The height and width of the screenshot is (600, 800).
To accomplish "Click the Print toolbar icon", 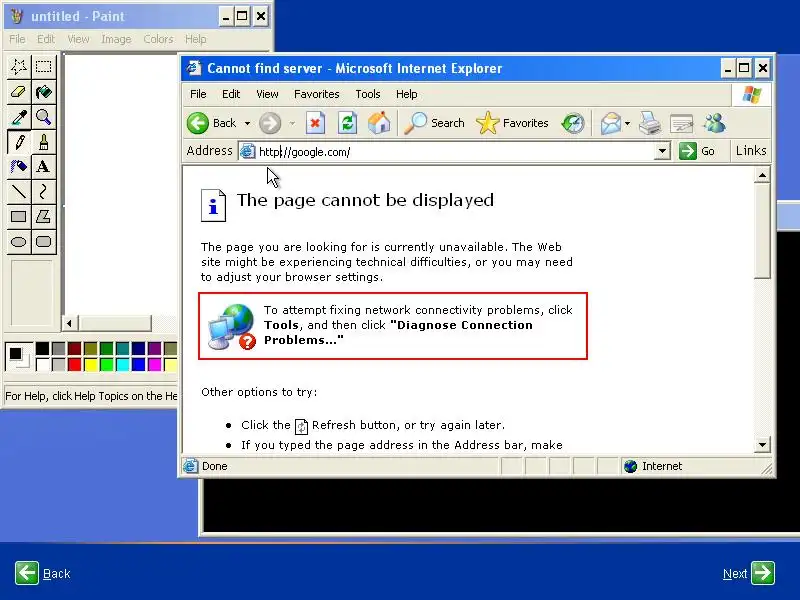I will (649, 123).
